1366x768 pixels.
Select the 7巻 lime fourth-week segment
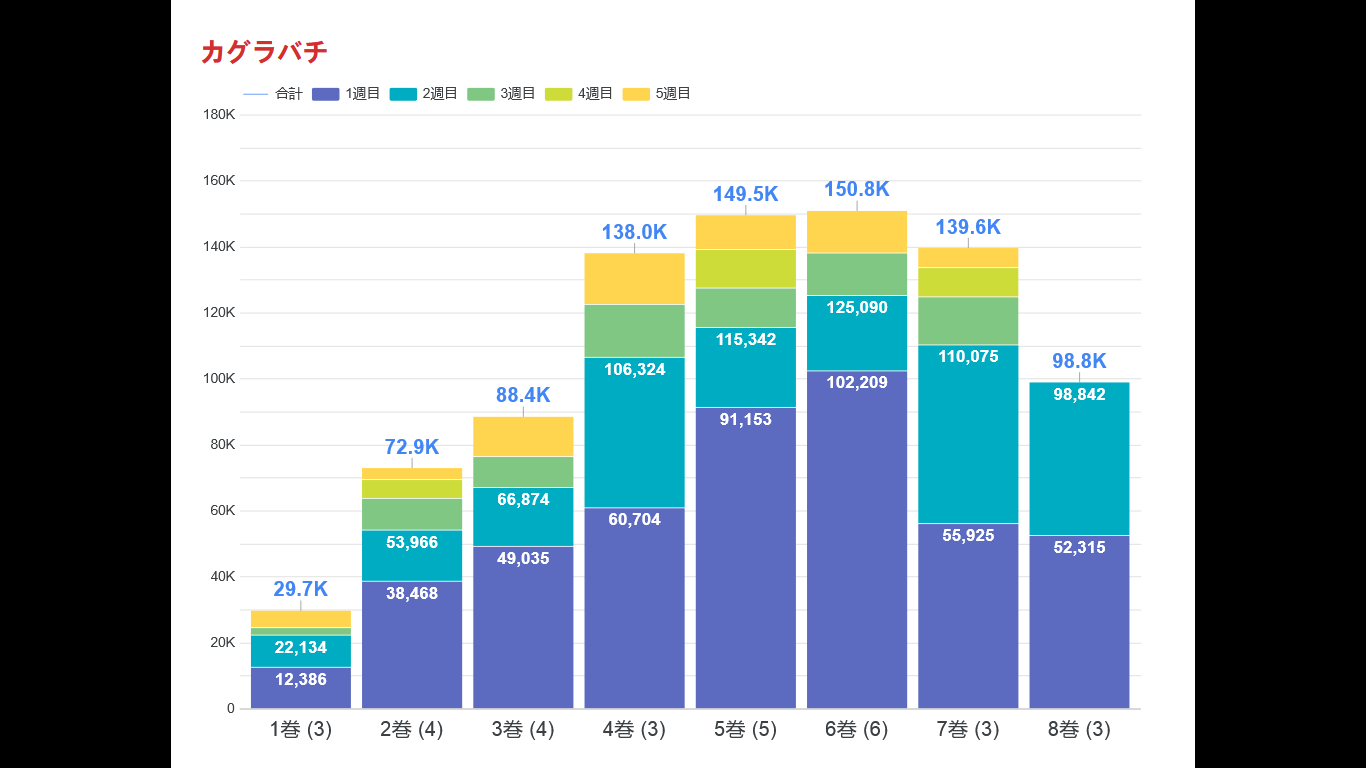[x=968, y=282]
